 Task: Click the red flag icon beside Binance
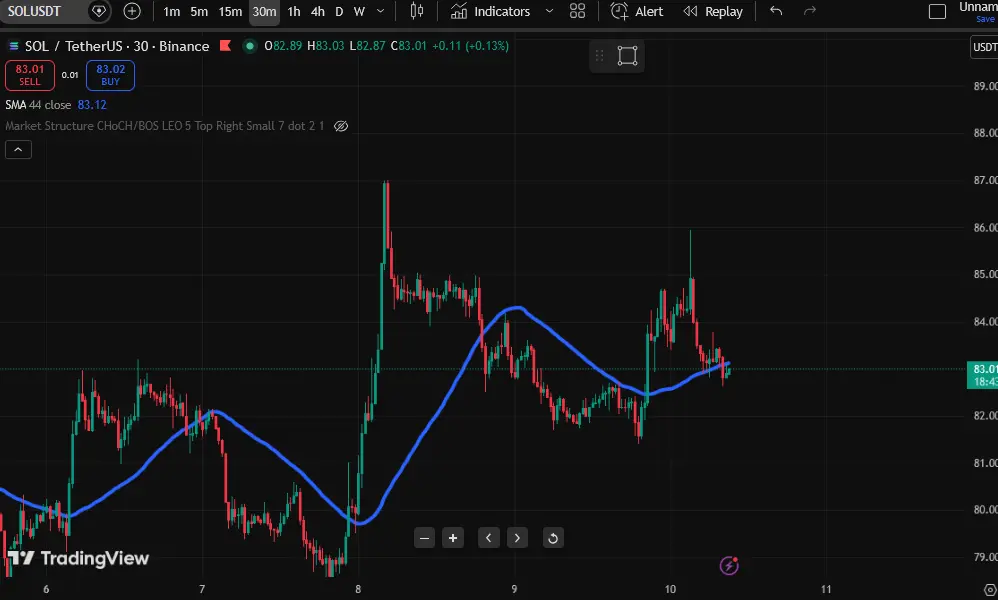[x=225, y=46]
